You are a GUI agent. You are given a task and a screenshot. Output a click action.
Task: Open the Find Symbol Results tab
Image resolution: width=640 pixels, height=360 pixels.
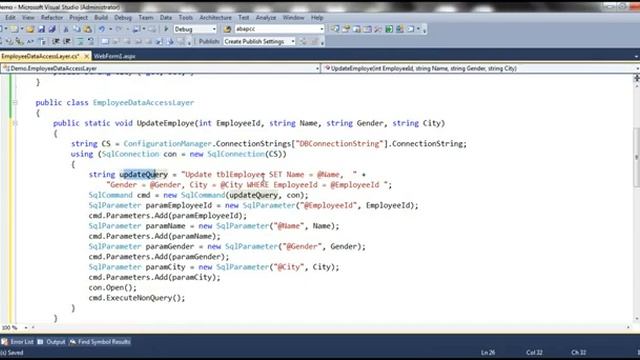pyautogui.click(x=100, y=342)
